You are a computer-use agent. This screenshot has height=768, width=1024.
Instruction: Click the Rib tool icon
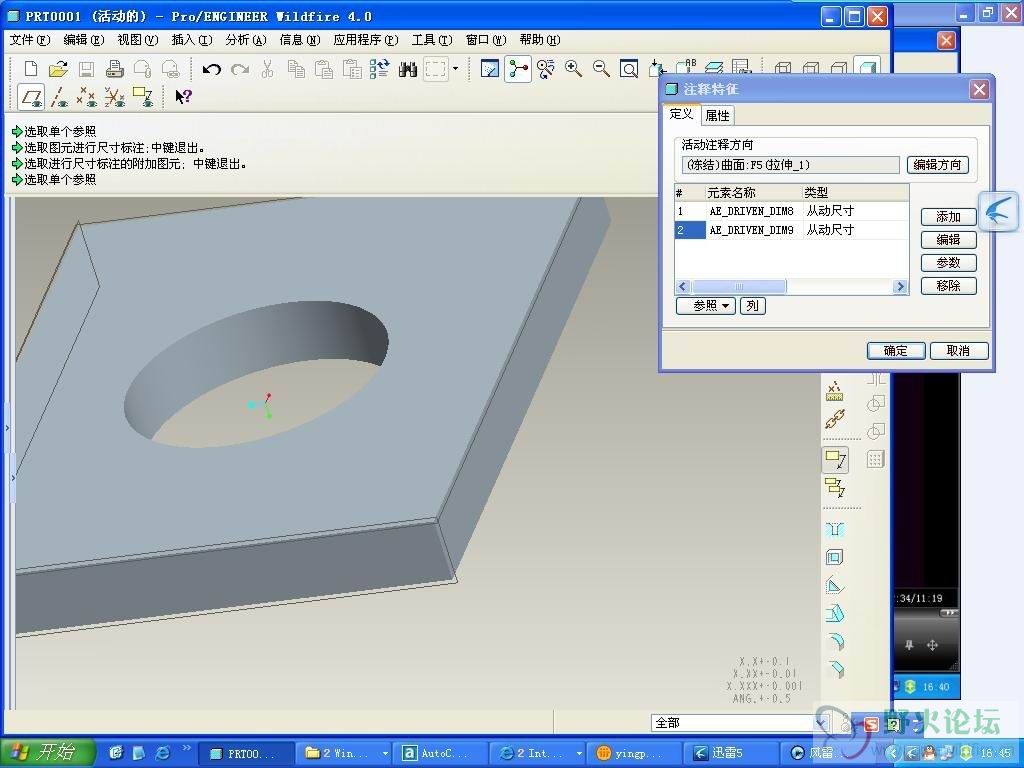click(x=835, y=585)
